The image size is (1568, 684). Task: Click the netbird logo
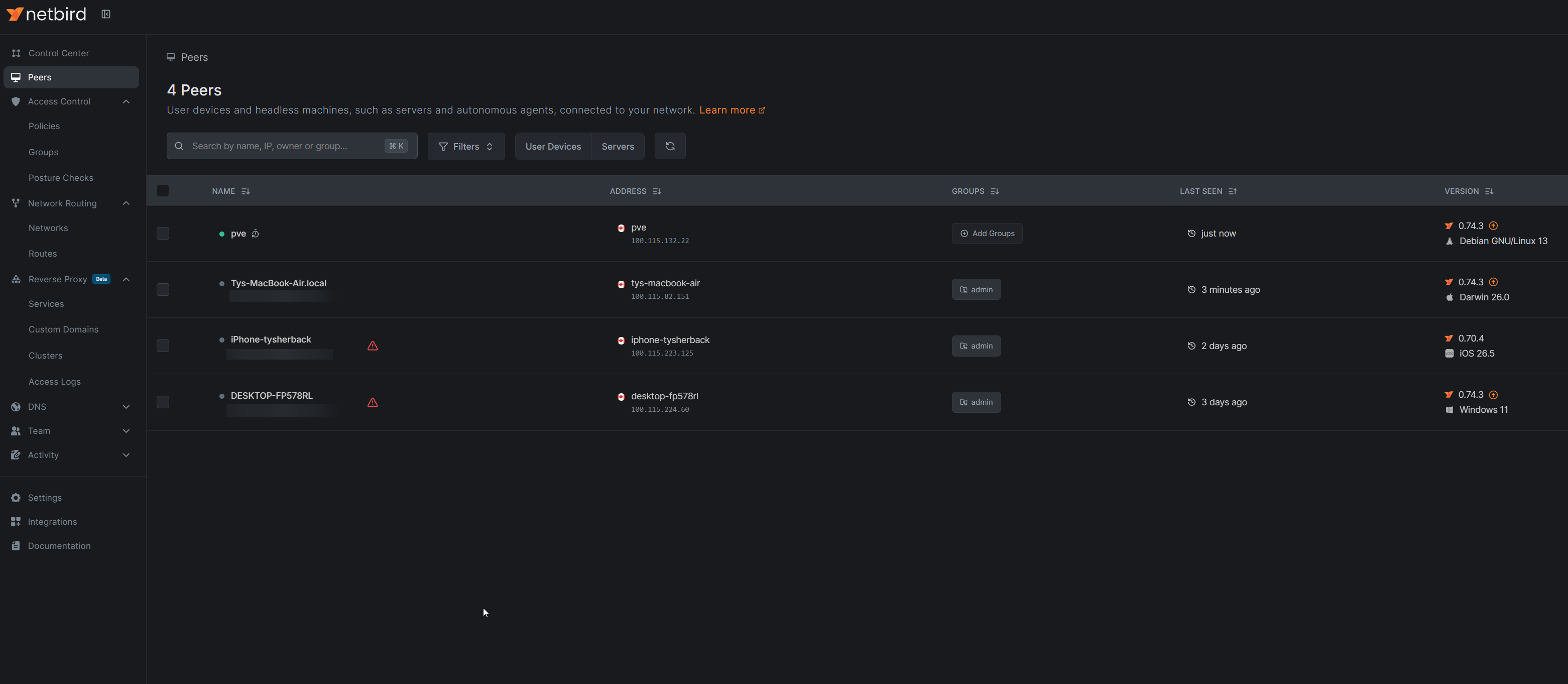click(x=46, y=14)
